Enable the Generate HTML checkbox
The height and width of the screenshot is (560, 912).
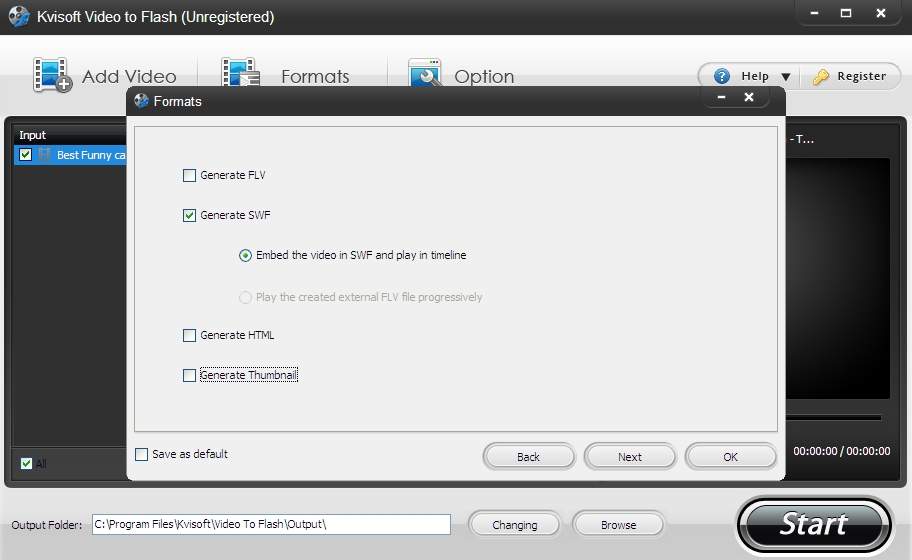(190, 336)
